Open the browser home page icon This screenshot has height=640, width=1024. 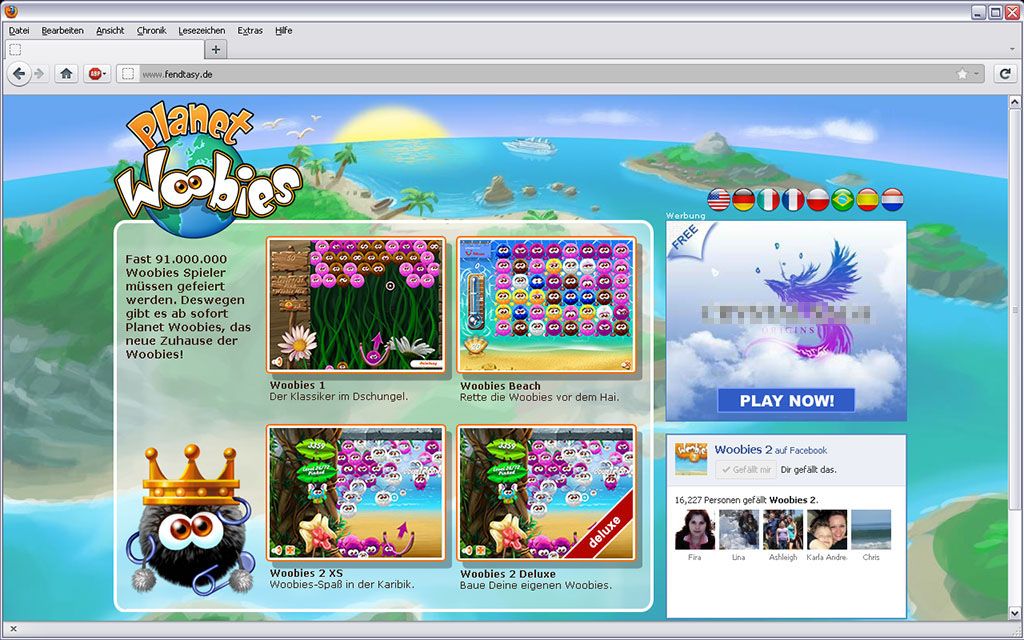[66, 74]
